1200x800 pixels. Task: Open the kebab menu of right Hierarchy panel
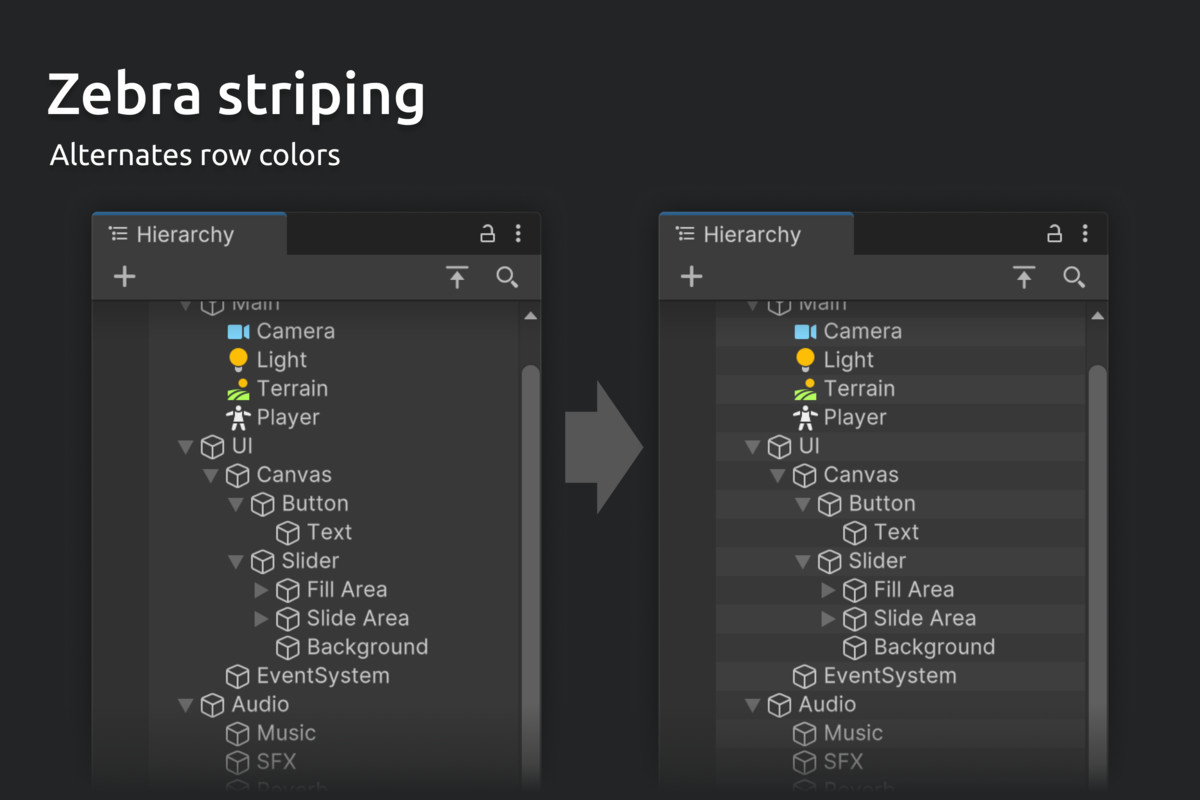1085,234
